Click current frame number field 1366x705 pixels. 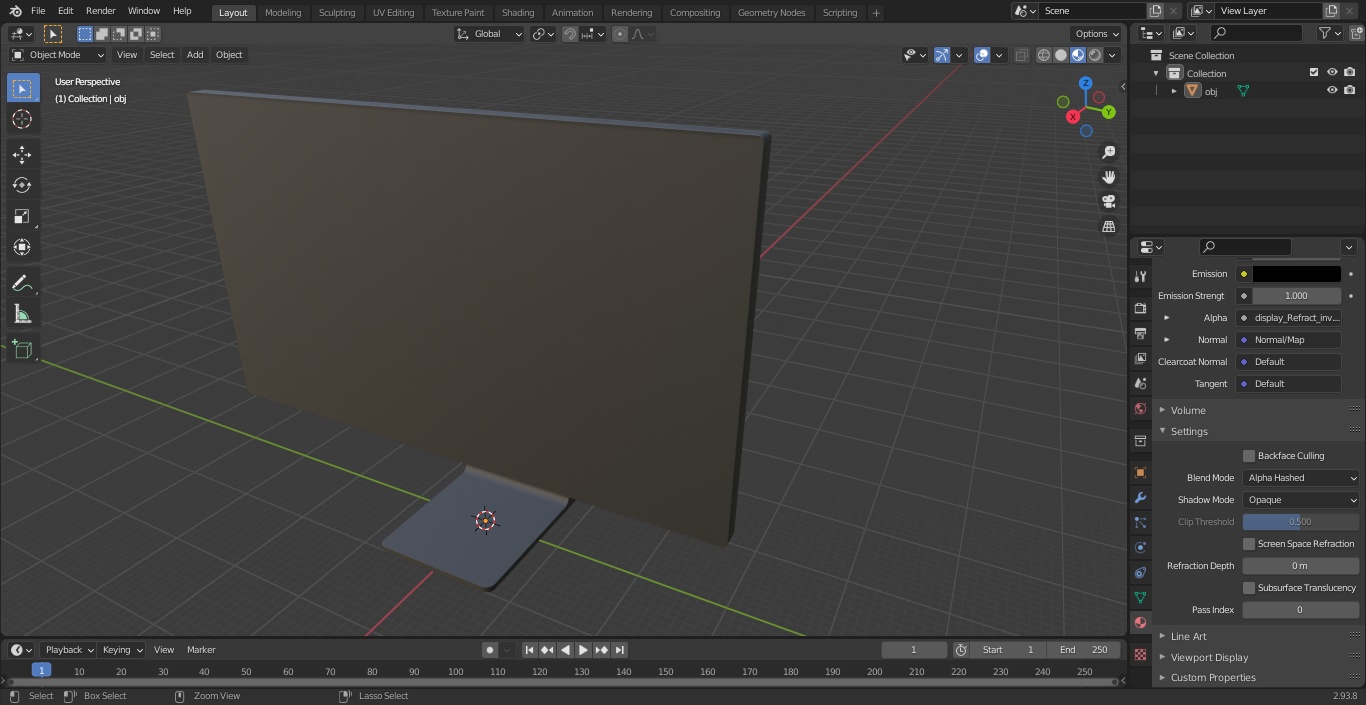tap(914, 650)
